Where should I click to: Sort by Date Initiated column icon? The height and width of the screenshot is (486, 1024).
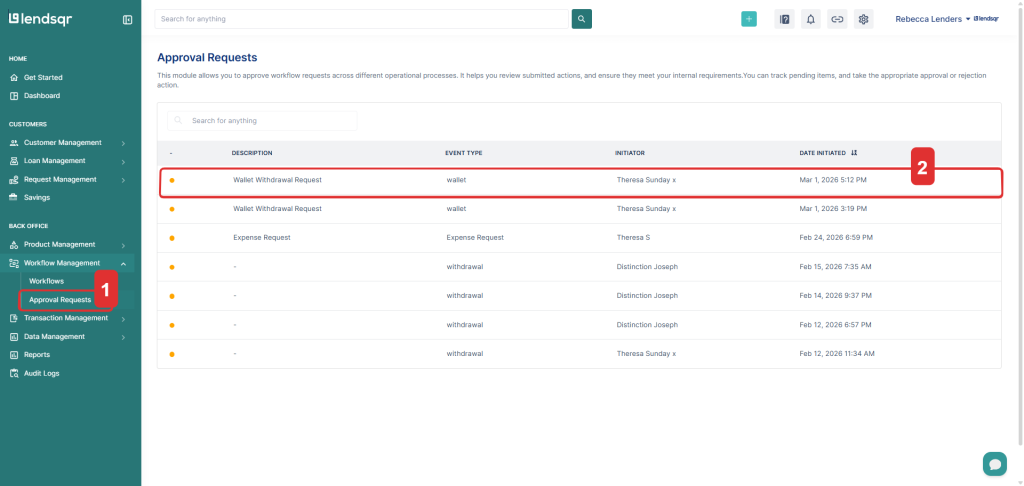pos(854,153)
